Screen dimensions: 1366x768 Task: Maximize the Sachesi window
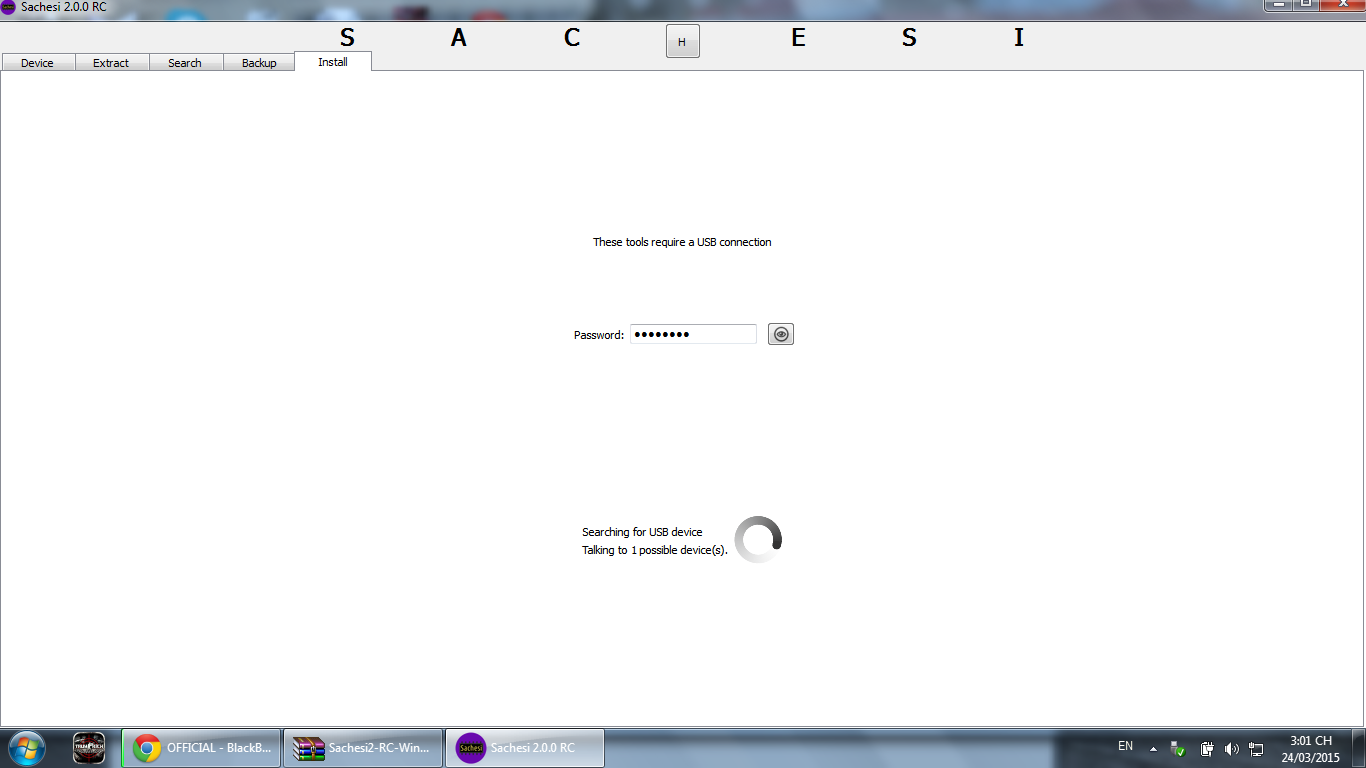[1306, 4]
